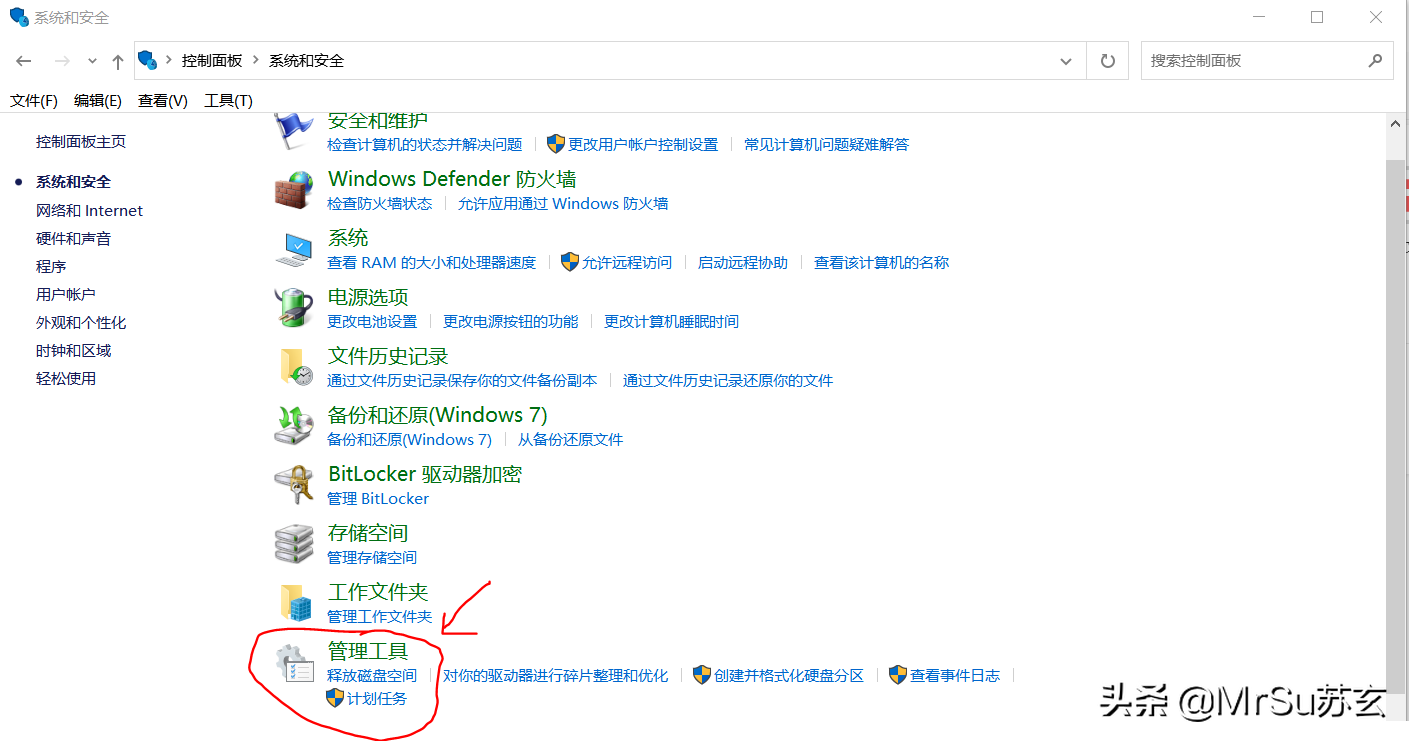Click 查看 RAM 的大小和处理器速度 link
Screen dimensions: 1409x741
pyautogui.click(x=432, y=262)
